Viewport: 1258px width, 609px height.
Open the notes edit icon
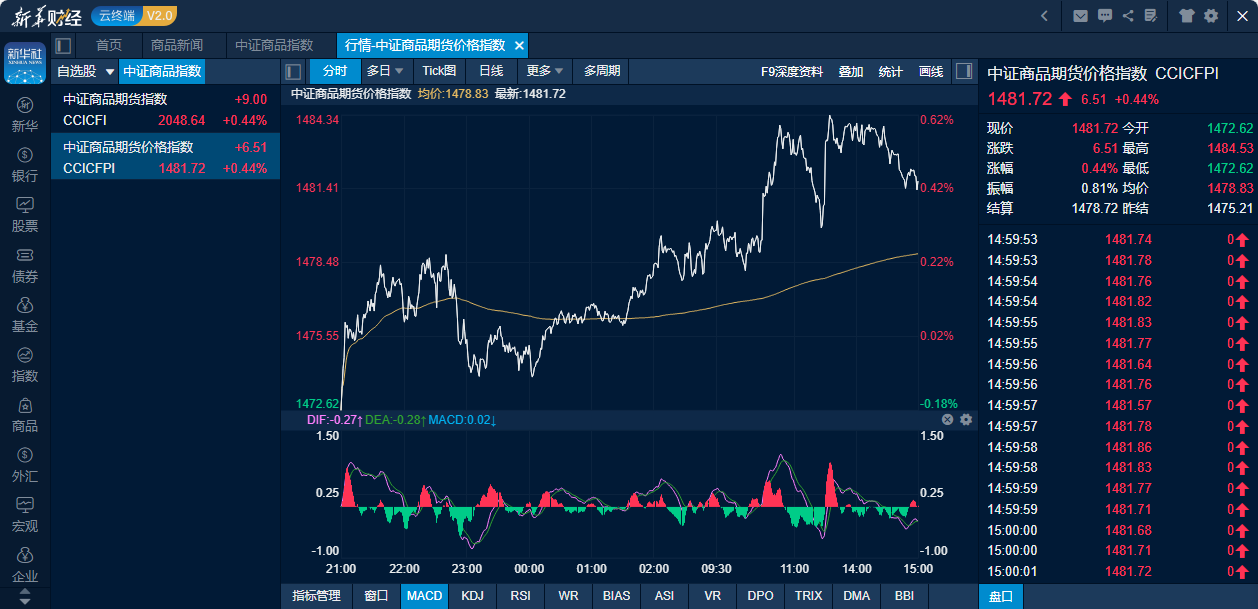point(1151,15)
